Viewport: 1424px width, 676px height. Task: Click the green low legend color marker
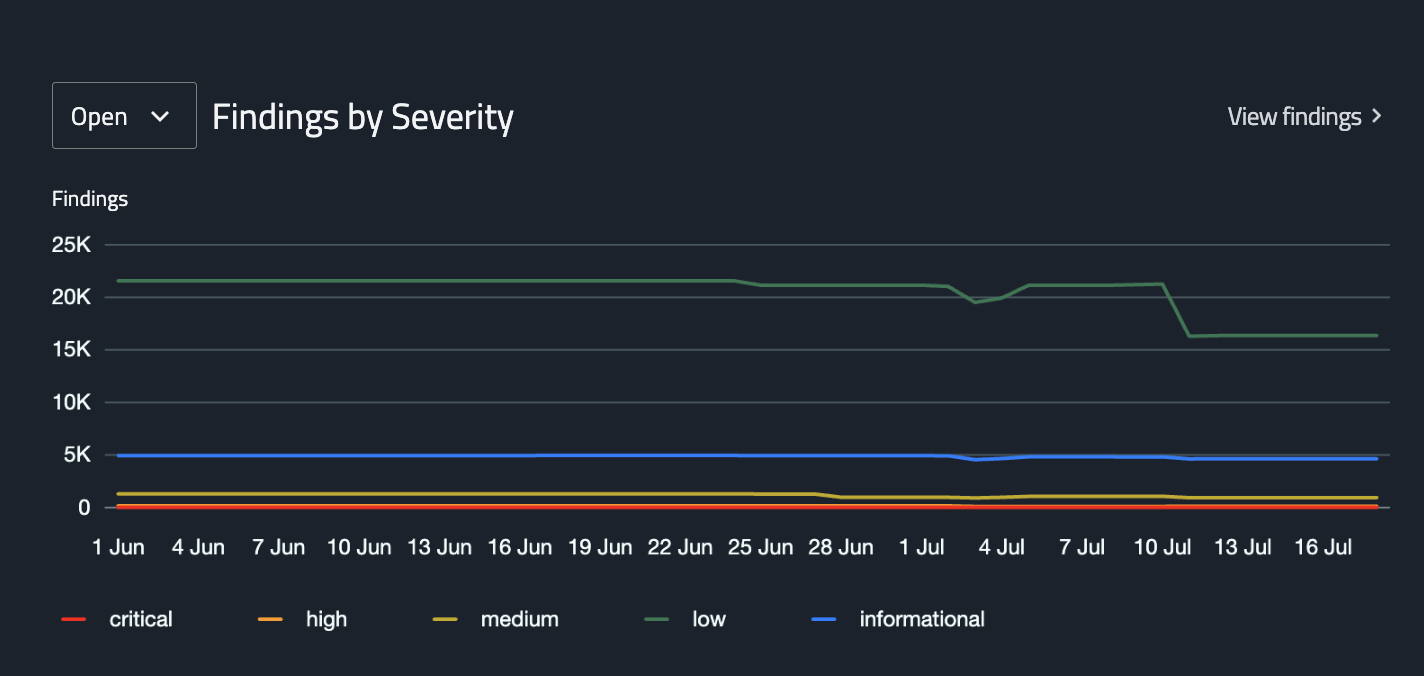click(x=656, y=620)
